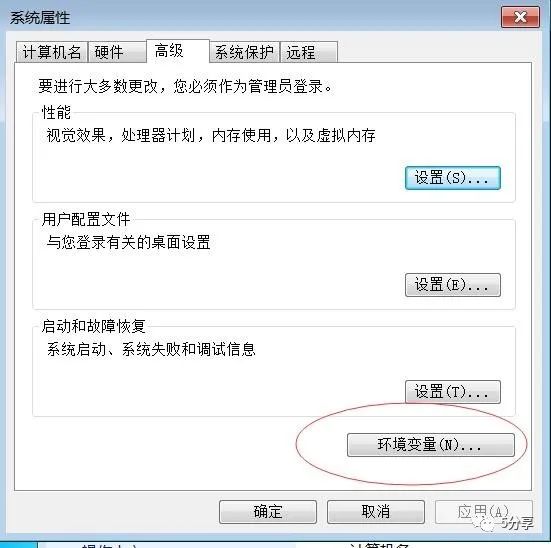Open 环境变量(N) dialog
This screenshot has height=548, width=551.
430,445
